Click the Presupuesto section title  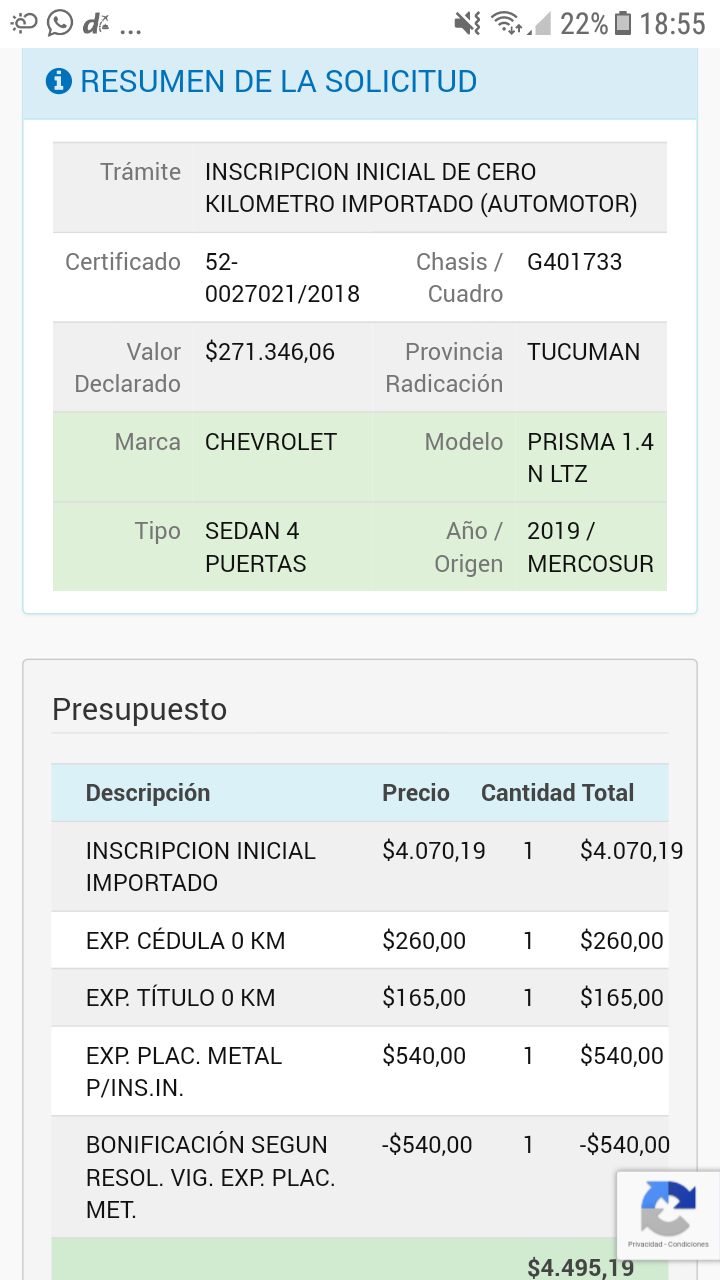pyautogui.click(x=139, y=709)
